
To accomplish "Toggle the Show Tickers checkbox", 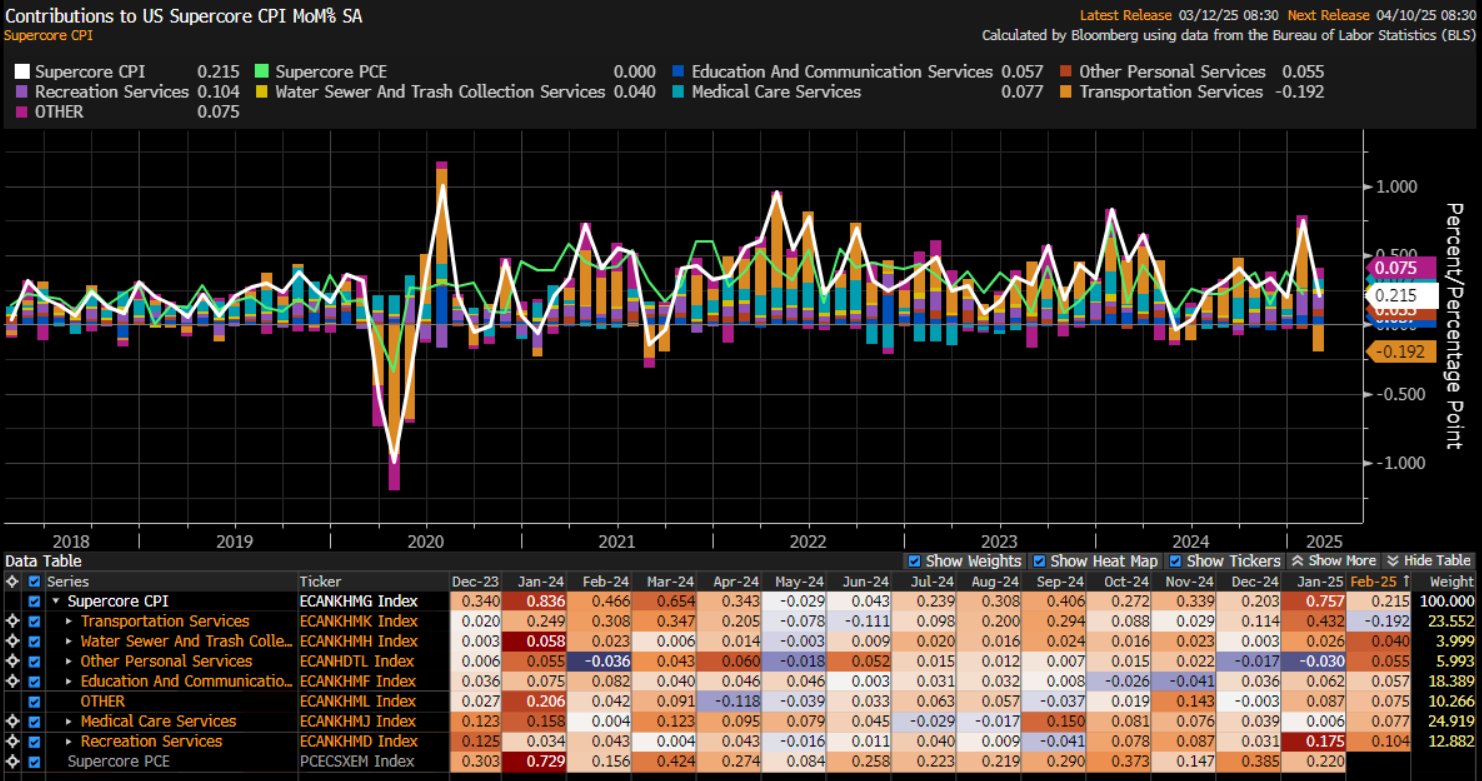I will point(1175,561).
